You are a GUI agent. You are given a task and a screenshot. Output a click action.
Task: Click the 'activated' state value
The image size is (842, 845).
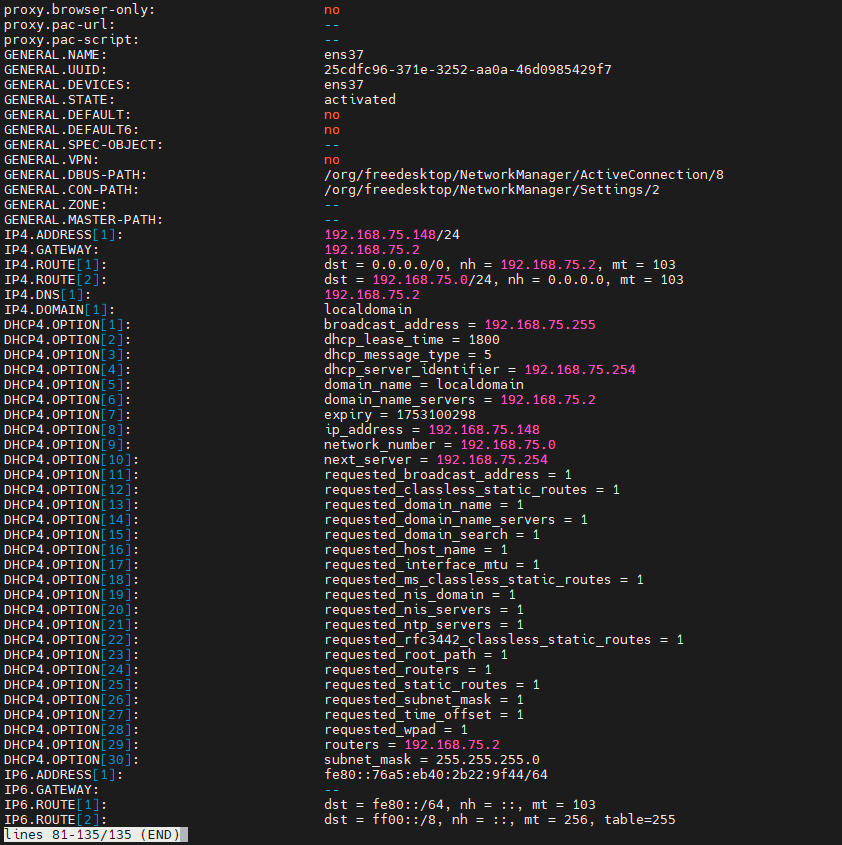[x=360, y=100]
